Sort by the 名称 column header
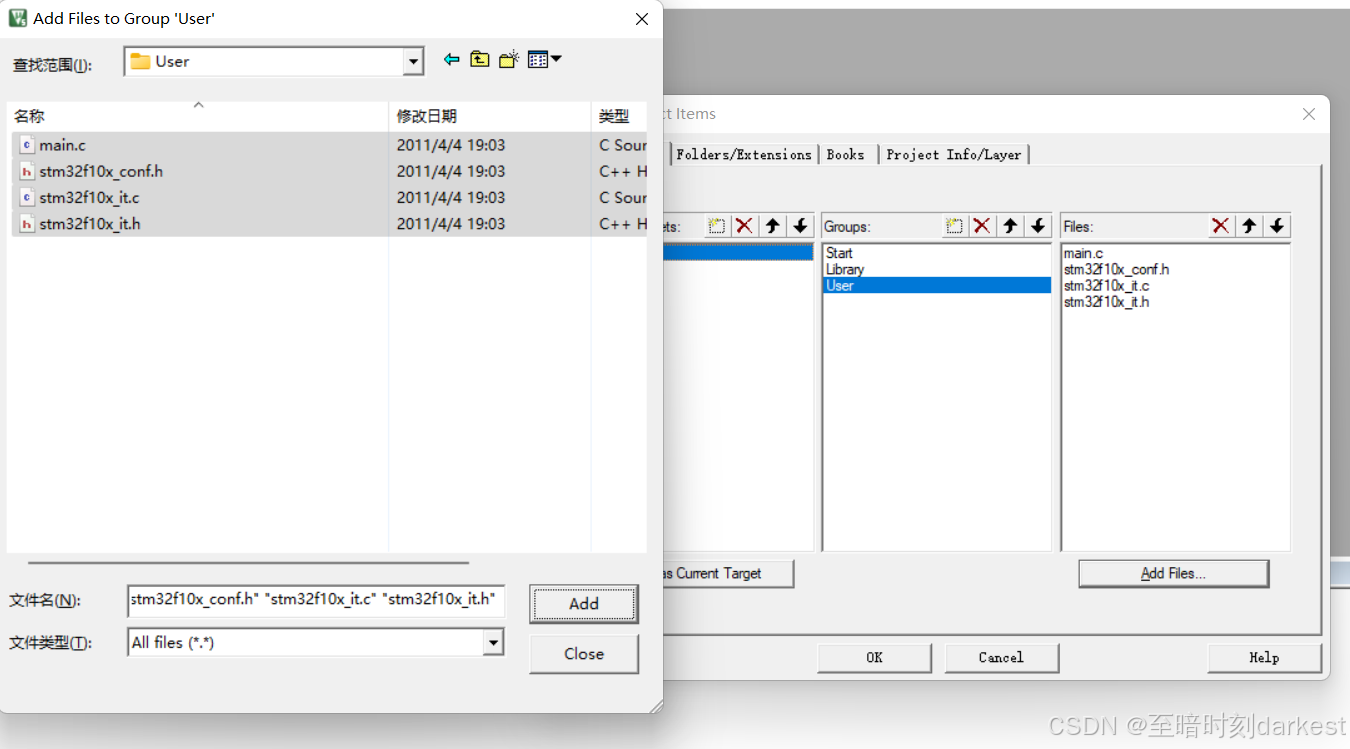This screenshot has height=749, width=1350. (198, 116)
